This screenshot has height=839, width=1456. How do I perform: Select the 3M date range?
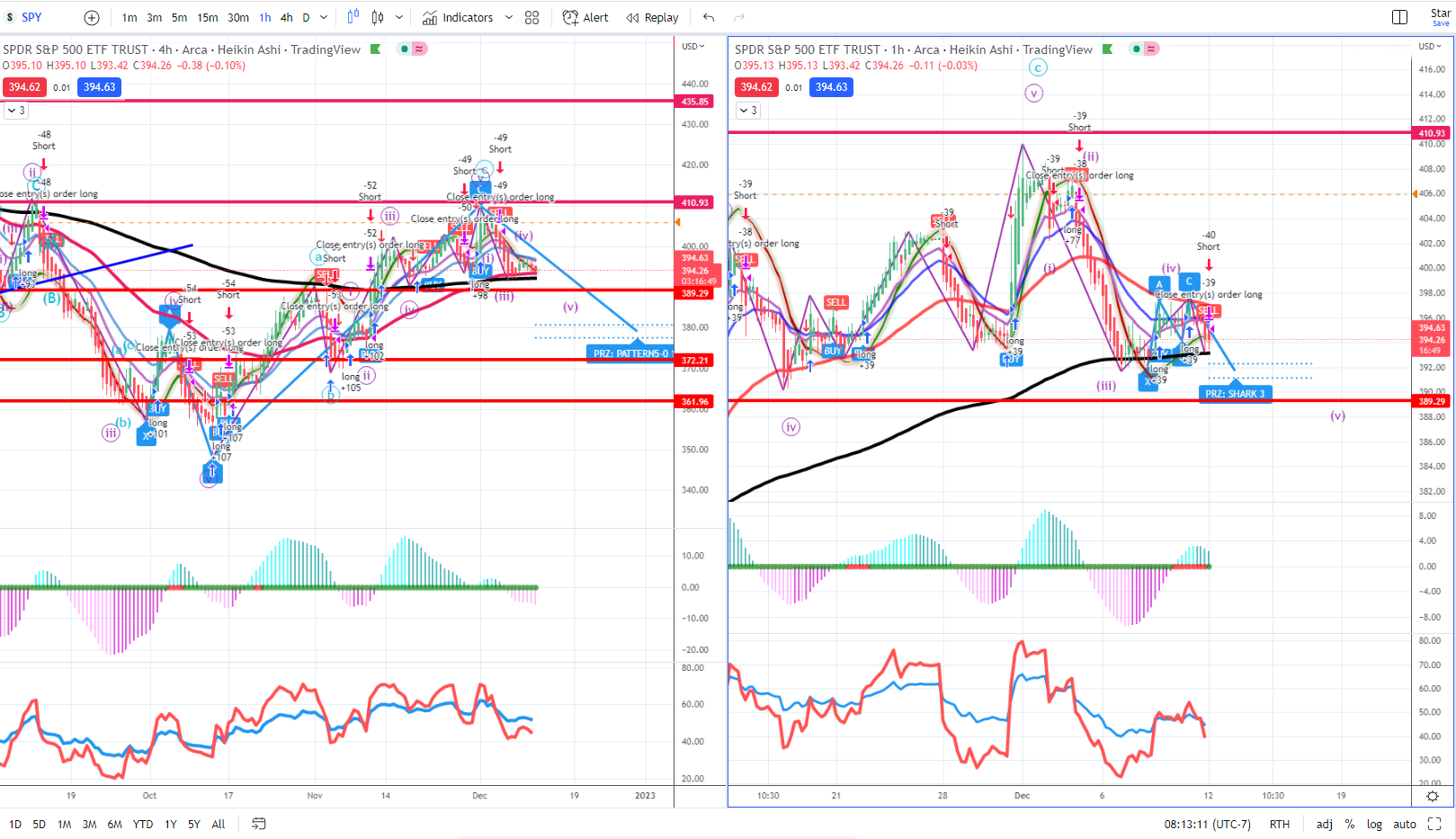[90, 824]
